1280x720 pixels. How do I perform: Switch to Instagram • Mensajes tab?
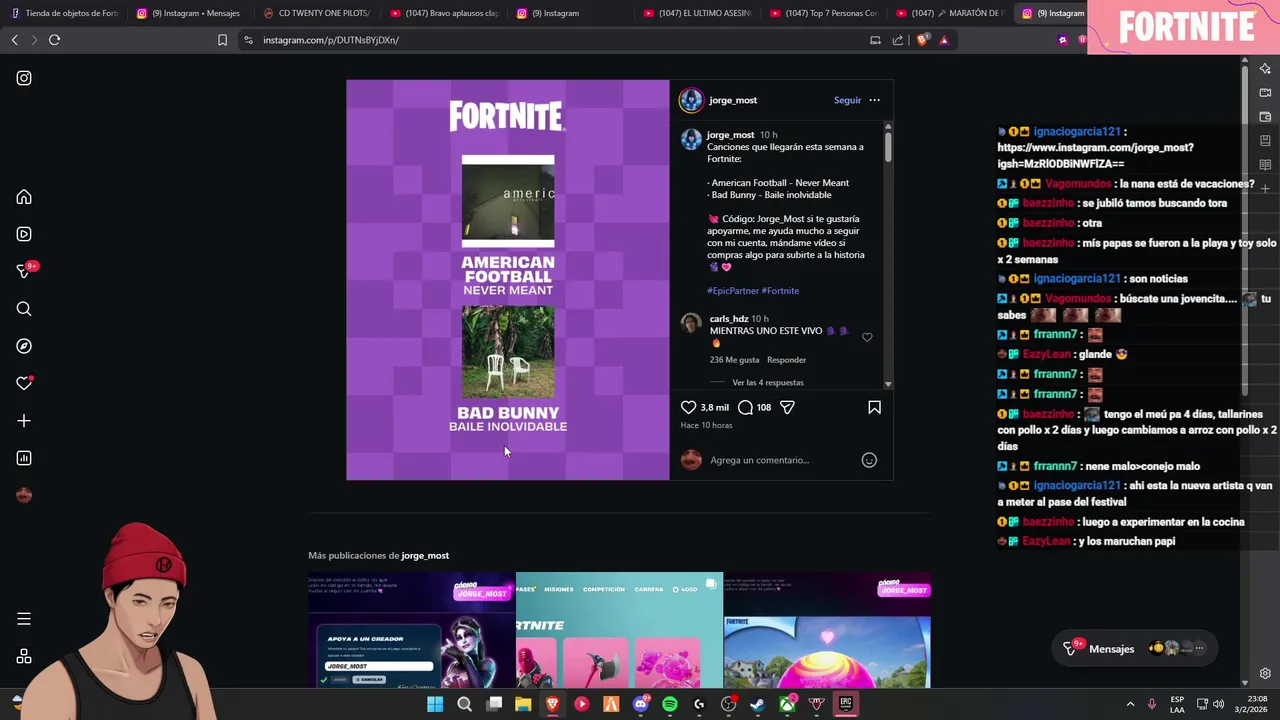[x=188, y=13]
